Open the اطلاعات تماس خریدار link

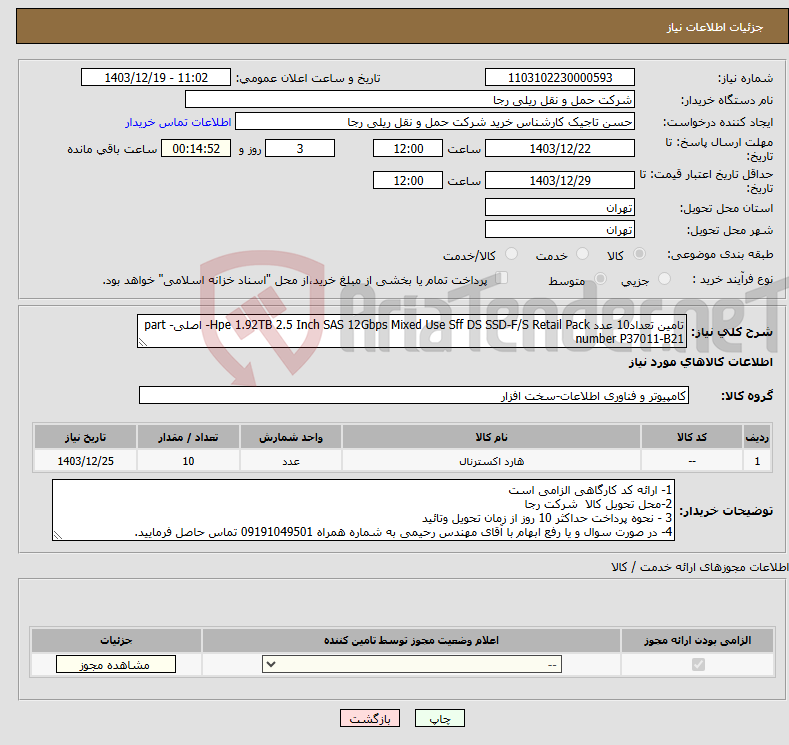[178, 122]
